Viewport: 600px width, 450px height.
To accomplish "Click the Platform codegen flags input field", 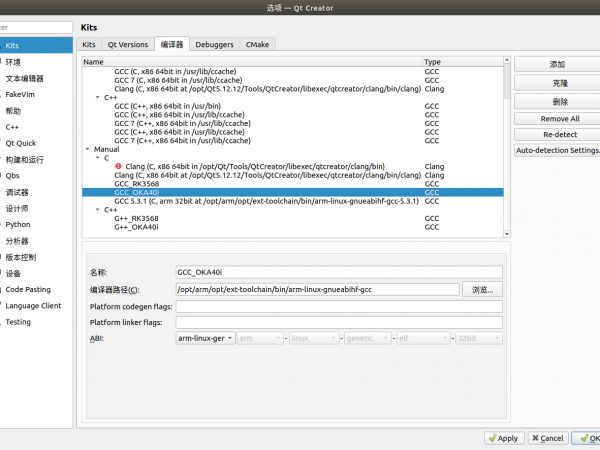I will (x=339, y=306).
